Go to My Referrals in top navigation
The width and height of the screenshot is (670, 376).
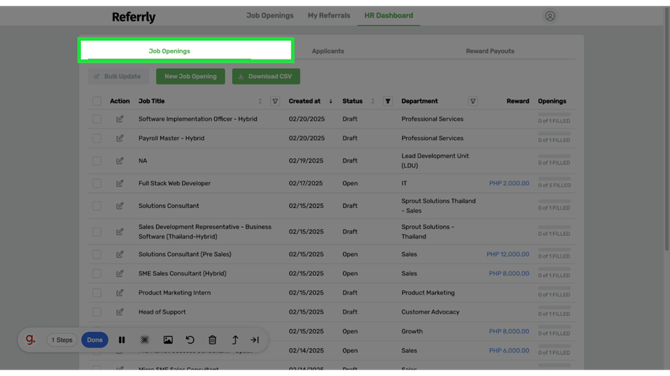[329, 16]
